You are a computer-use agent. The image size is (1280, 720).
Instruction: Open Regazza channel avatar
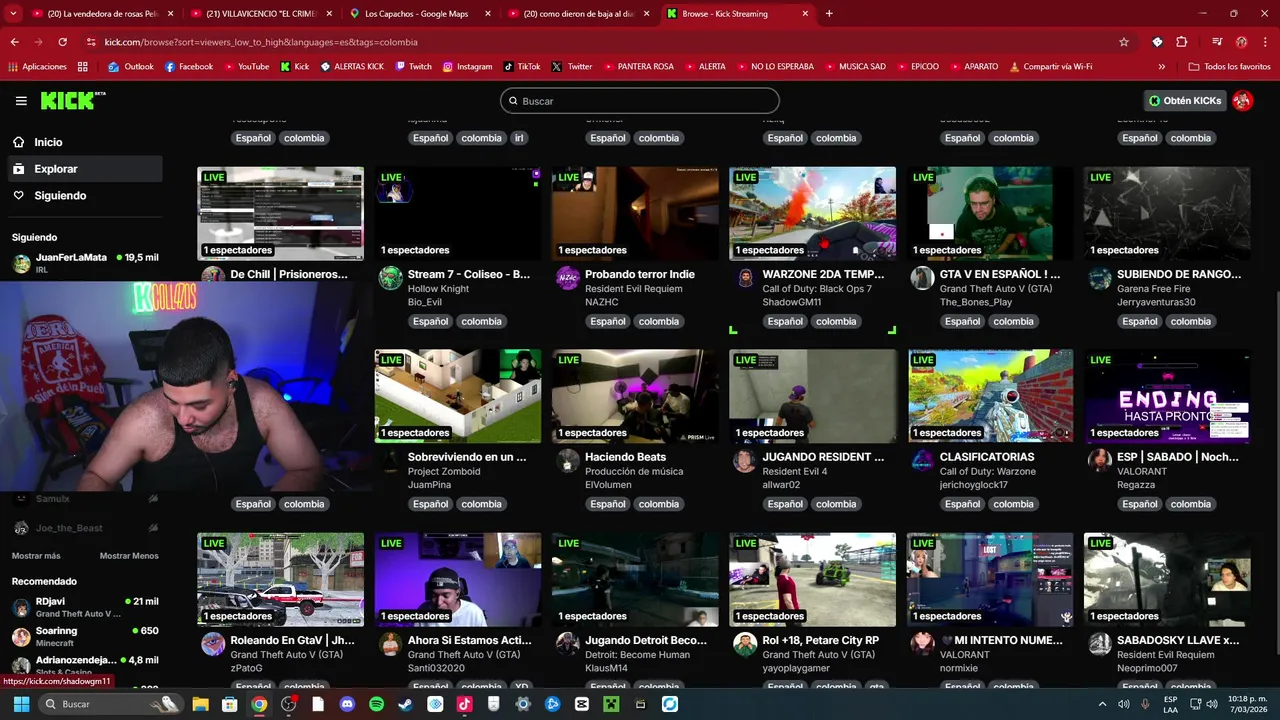(1099, 461)
